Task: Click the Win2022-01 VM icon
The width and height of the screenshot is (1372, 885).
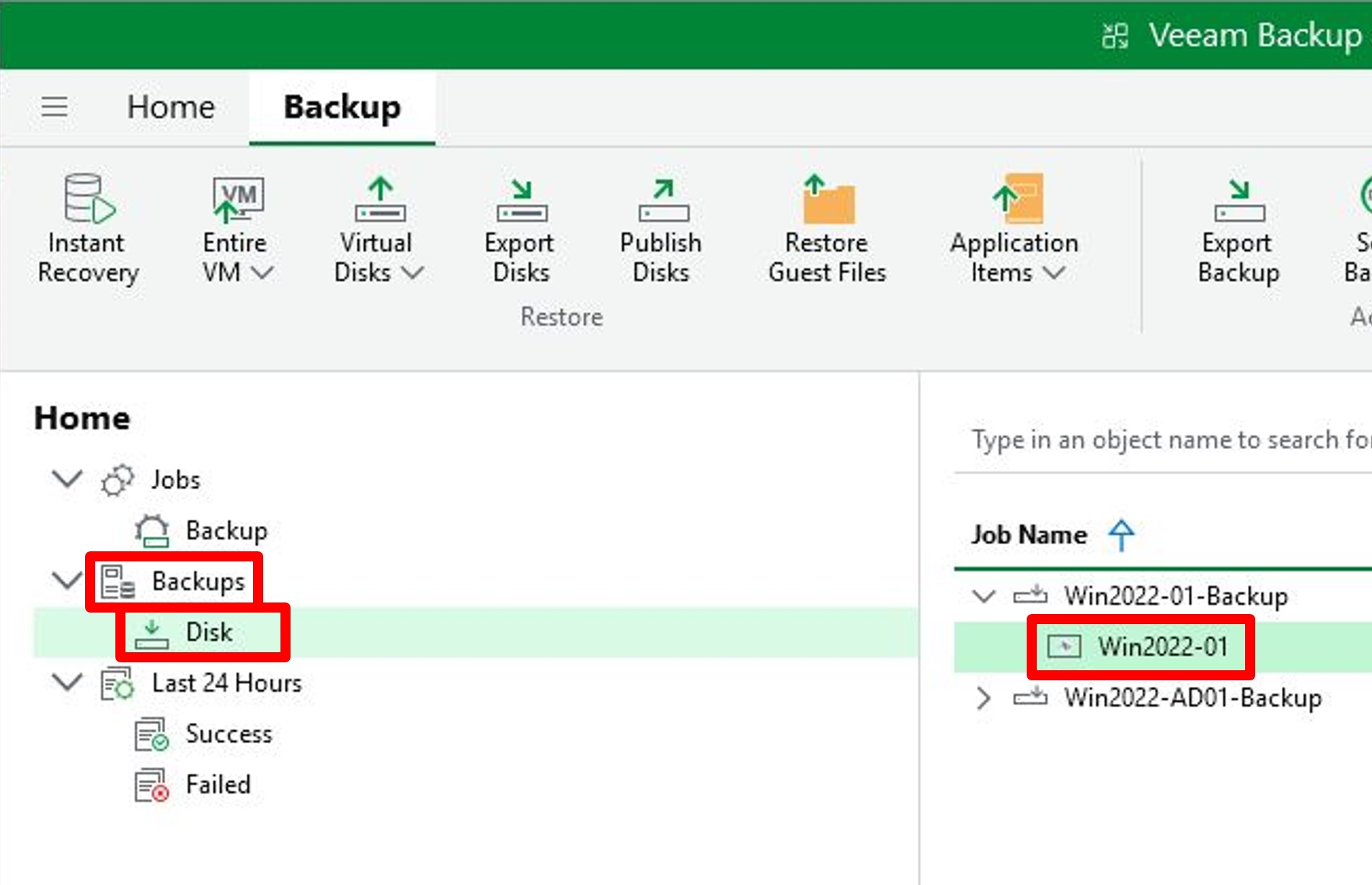Action: pos(1064,646)
